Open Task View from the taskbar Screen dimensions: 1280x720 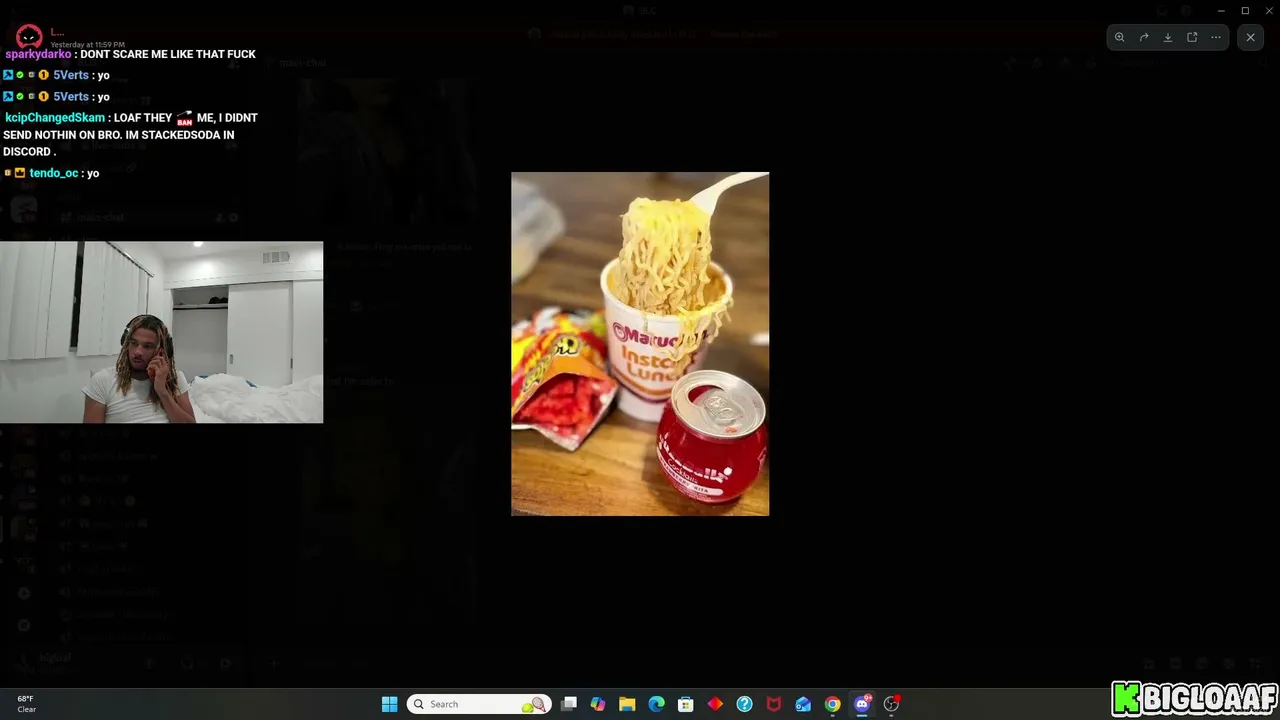pos(569,704)
